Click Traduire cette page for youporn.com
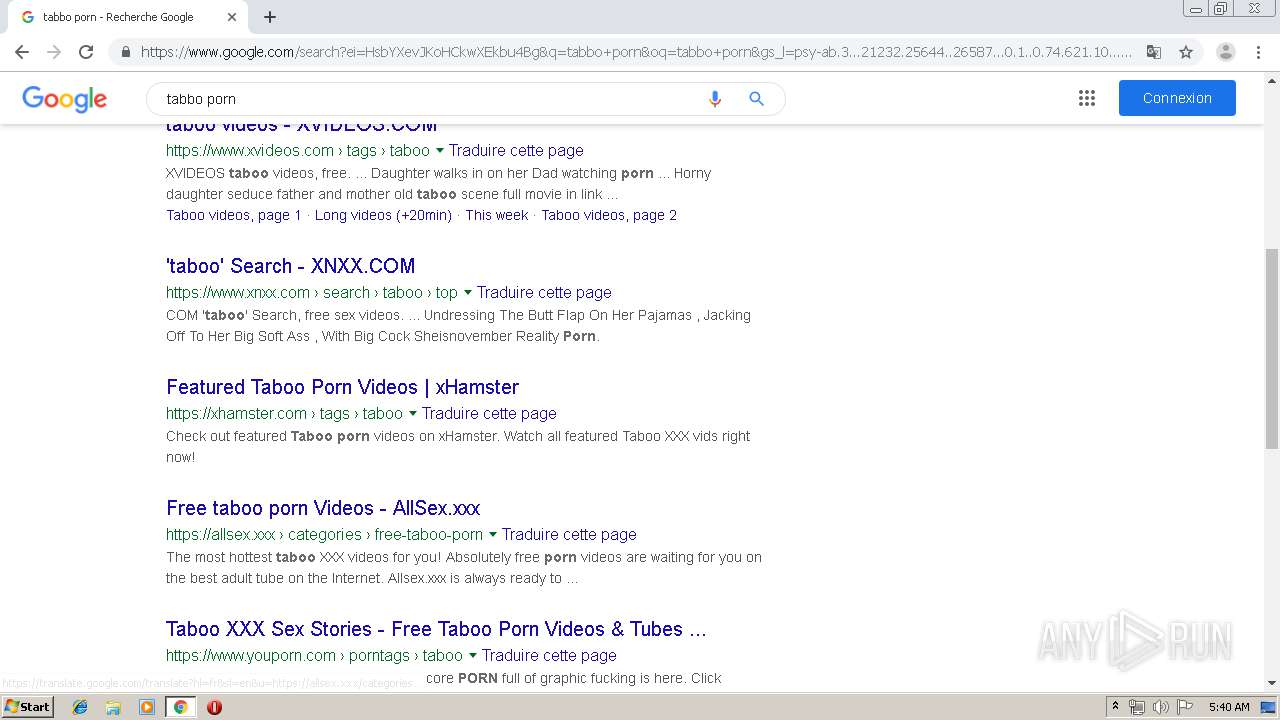 549,656
